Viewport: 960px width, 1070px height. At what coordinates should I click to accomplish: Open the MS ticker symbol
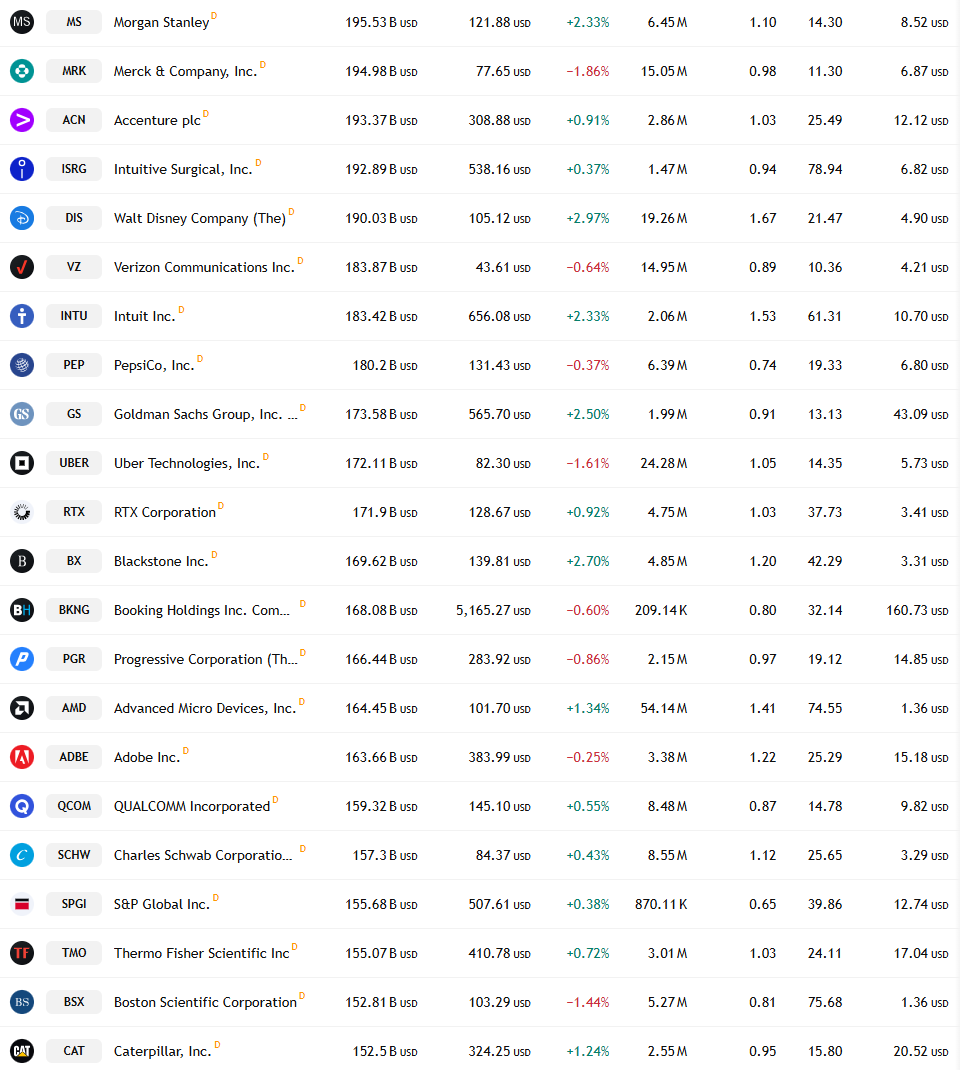coord(74,22)
